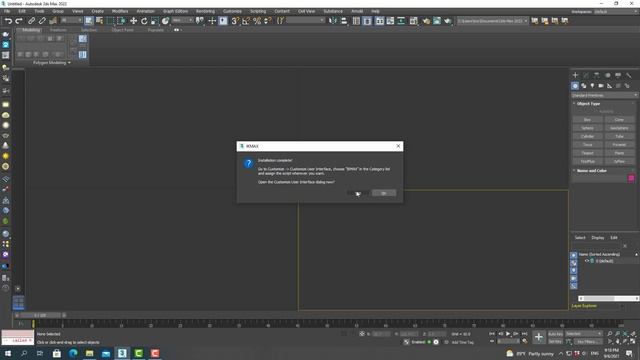Screen dimensions: 640x360
Task: Open the project folder path dropdown
Action: [x=493, y=21]
